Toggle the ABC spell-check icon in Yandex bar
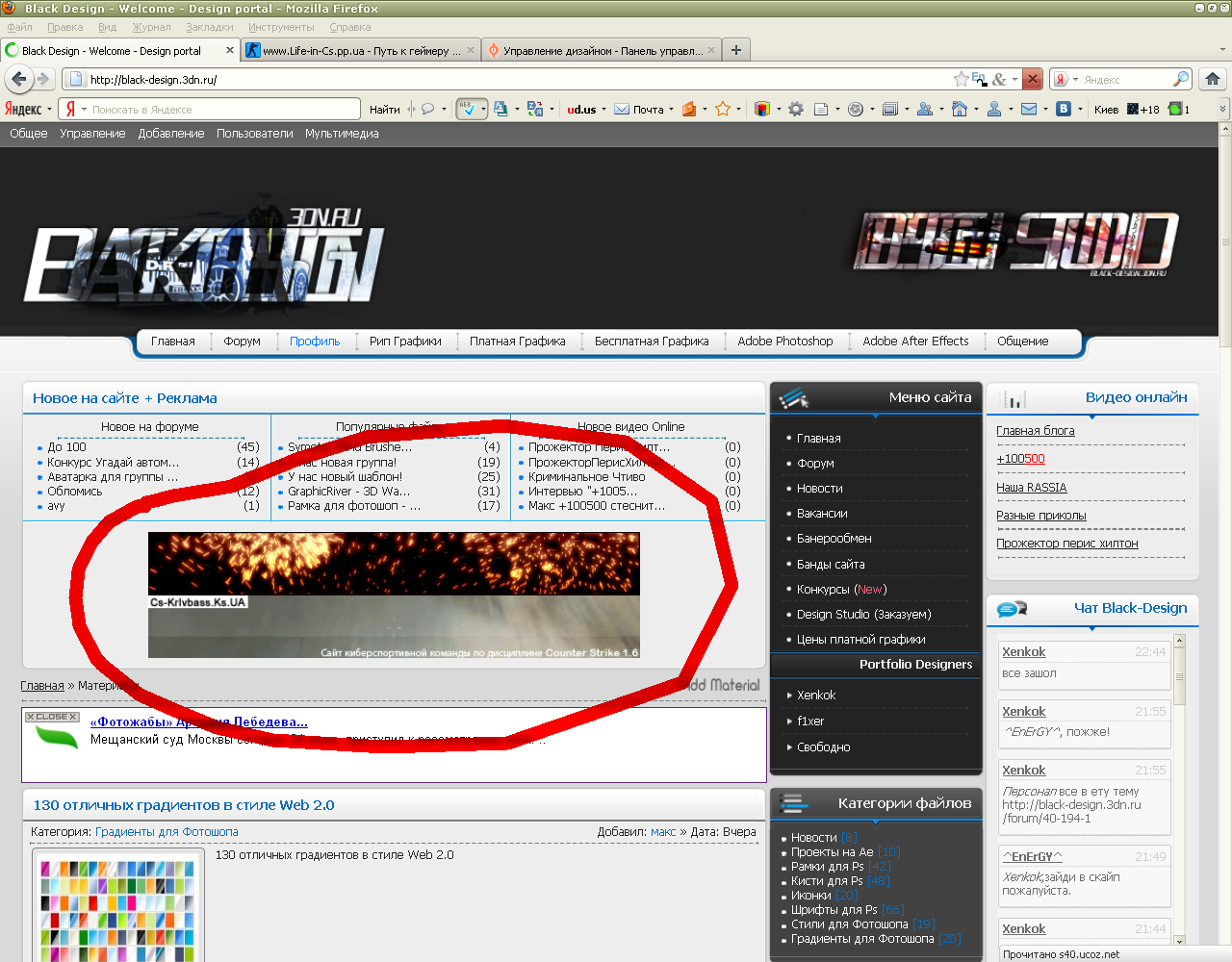Image resolution: width=1232 pixels, height=962 pixels. 468,109
